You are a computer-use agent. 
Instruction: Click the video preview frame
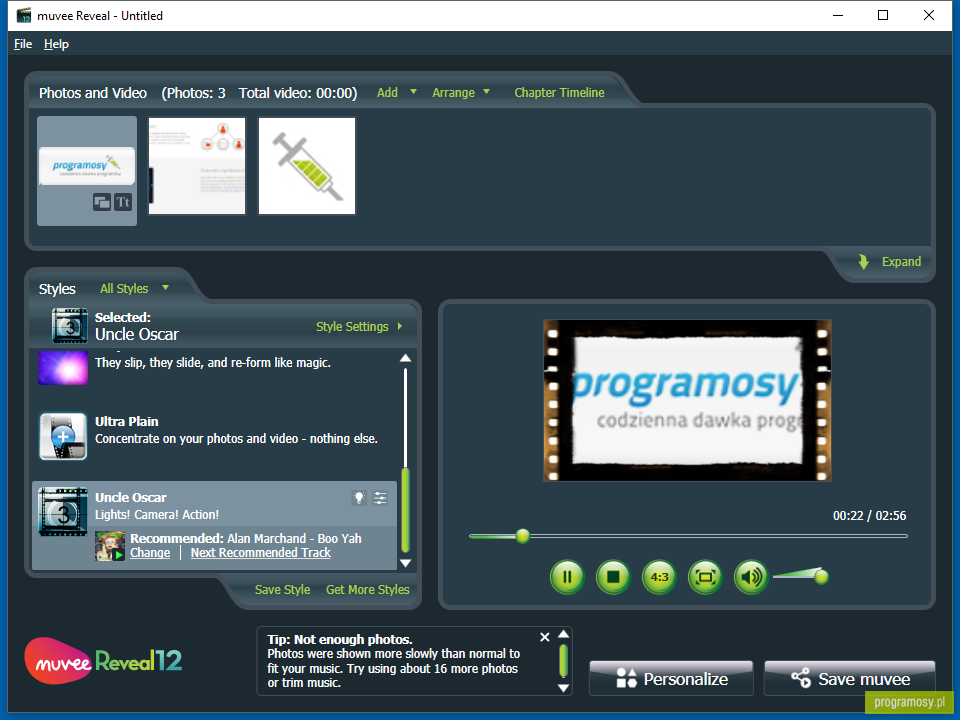pyautogui.click(x=687, y=400)
